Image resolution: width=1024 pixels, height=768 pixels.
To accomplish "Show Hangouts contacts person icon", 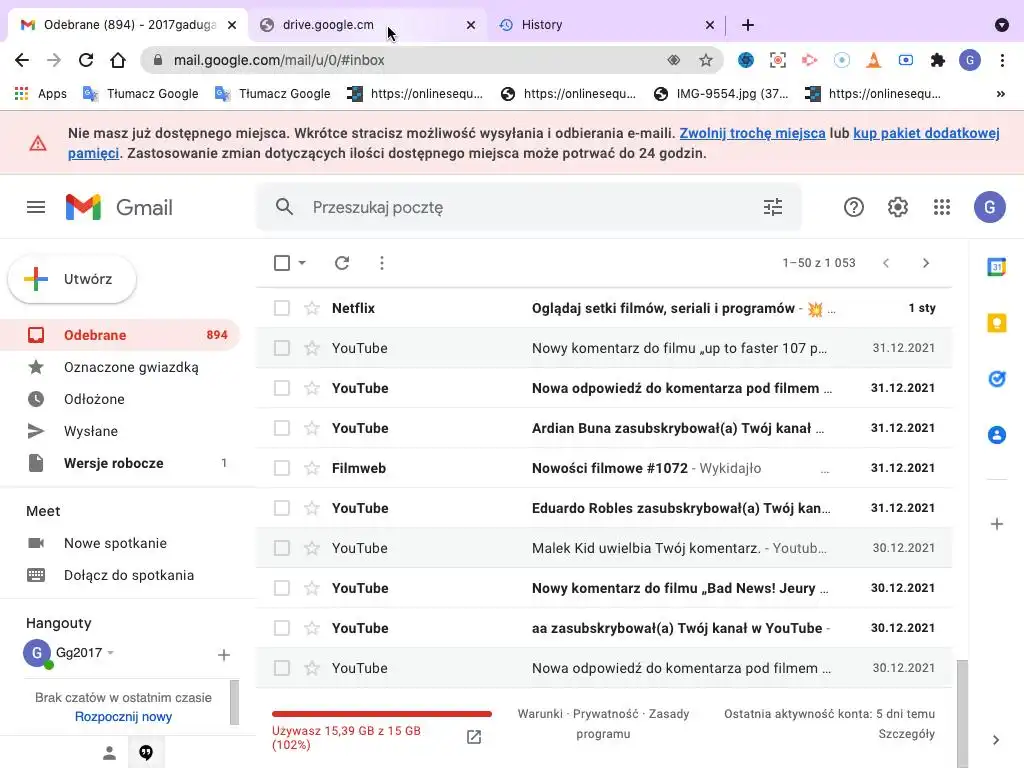I will tap(110, 753).
